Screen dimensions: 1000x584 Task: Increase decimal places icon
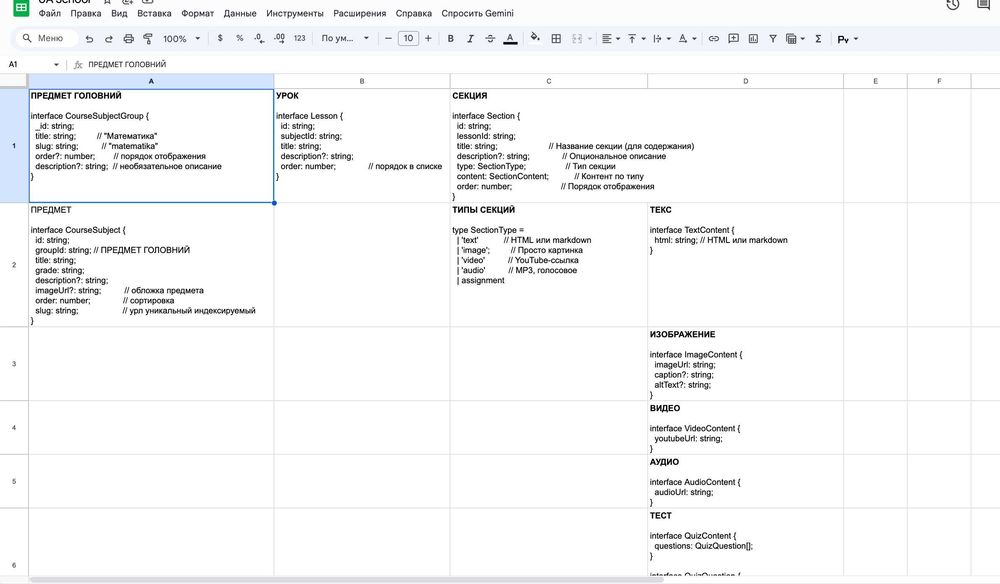click(x=279, y=38)
